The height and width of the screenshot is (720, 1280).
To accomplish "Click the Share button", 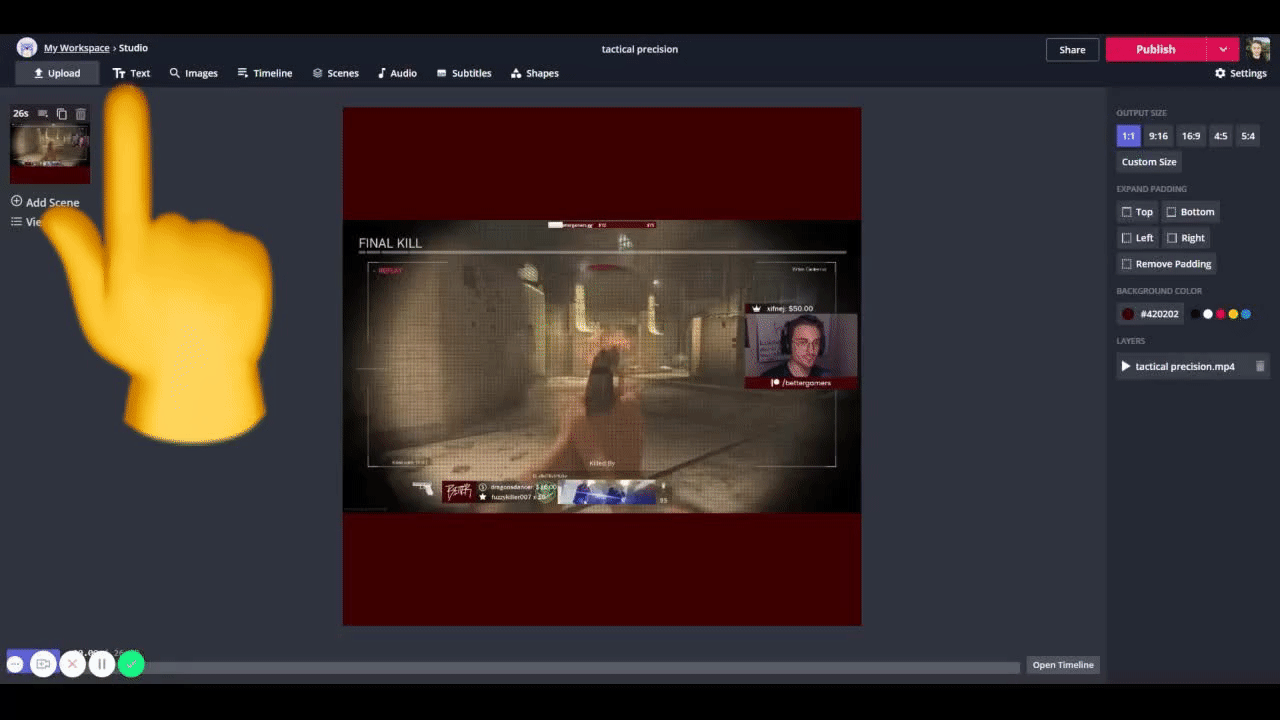I will [x=1072, y=49].
